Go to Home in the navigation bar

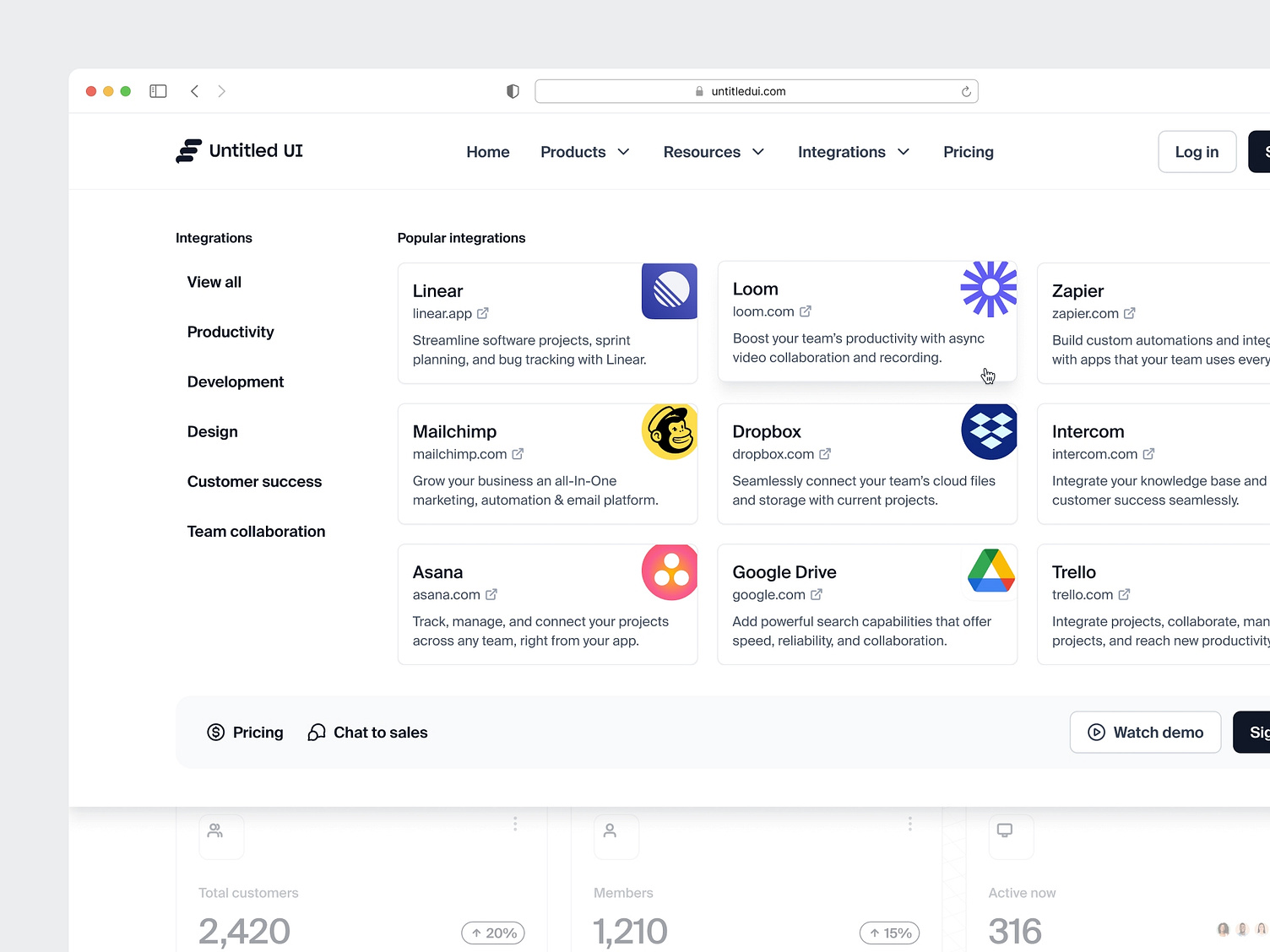(x=488, y=152)
